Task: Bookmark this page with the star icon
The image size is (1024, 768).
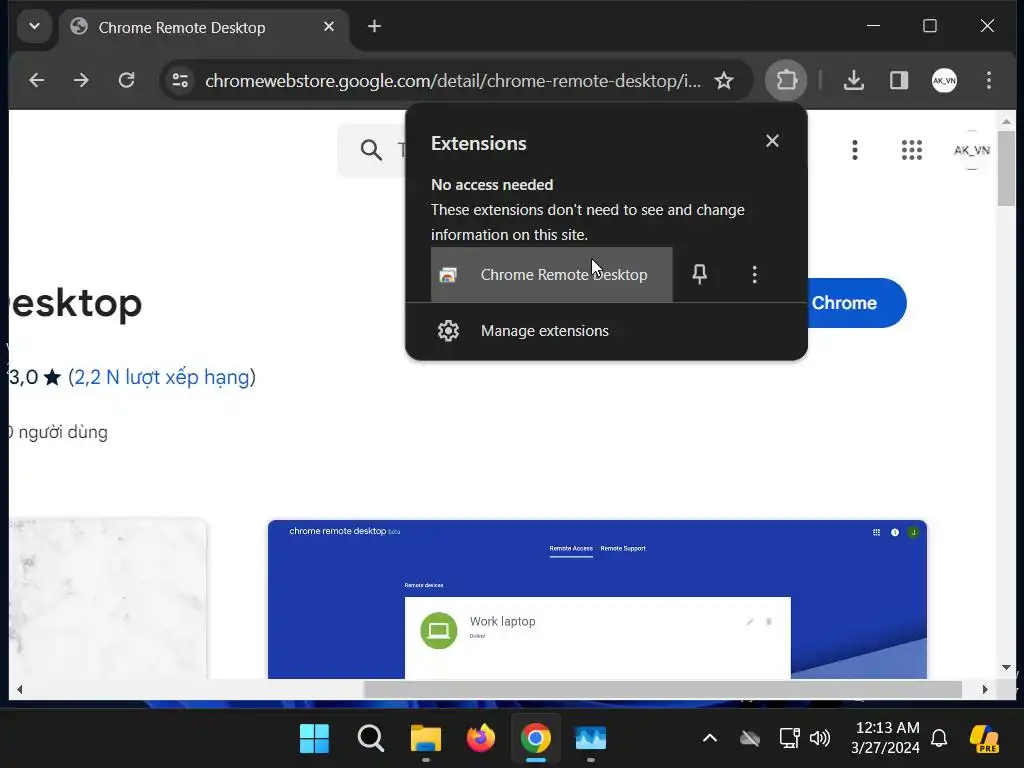Action: coord(724,80)
